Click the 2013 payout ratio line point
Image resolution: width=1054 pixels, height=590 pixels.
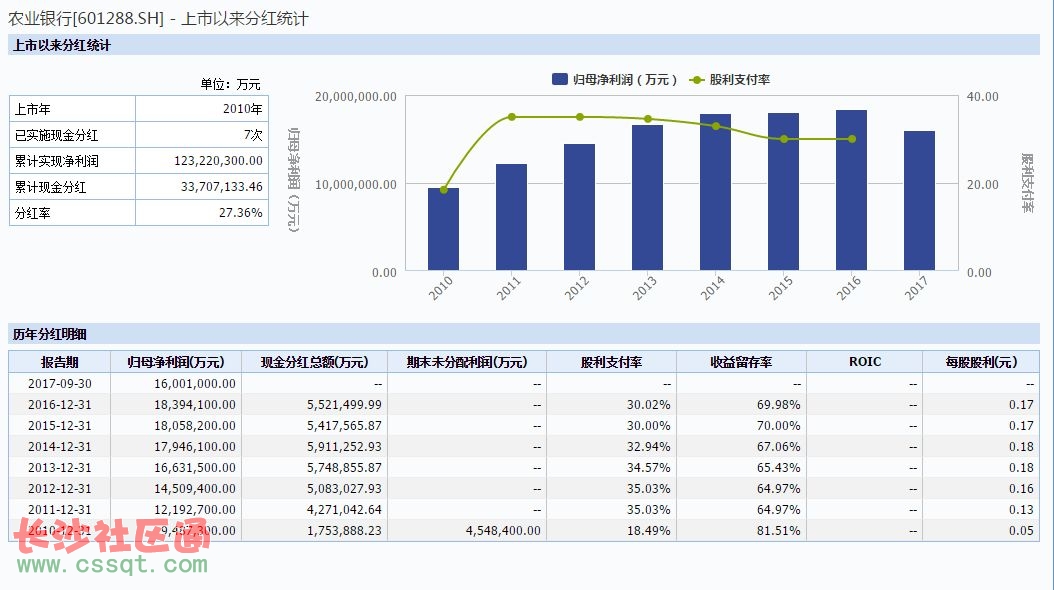coord(647,119)
